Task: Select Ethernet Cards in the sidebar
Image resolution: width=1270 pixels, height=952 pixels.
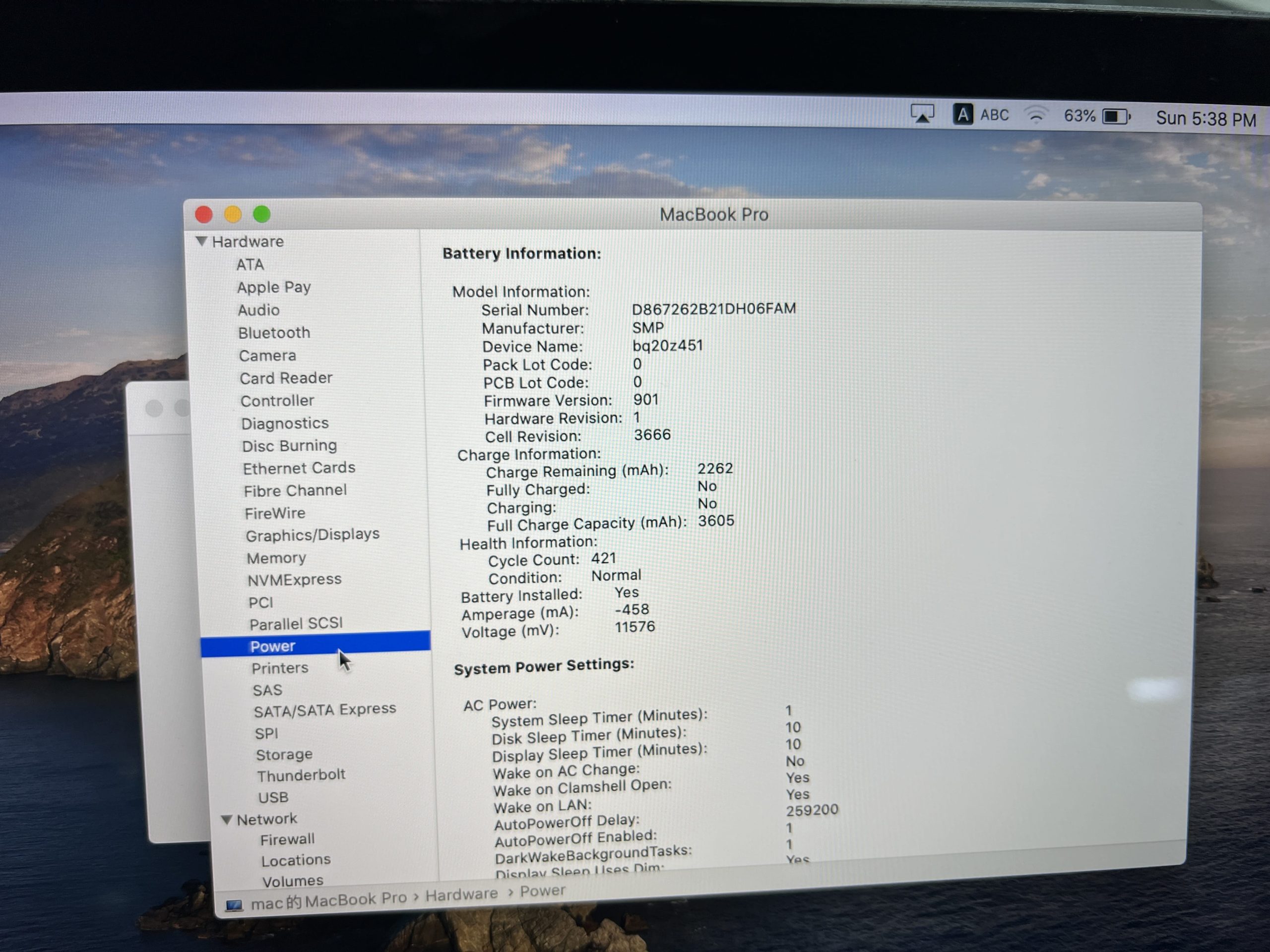Action: 299,468
